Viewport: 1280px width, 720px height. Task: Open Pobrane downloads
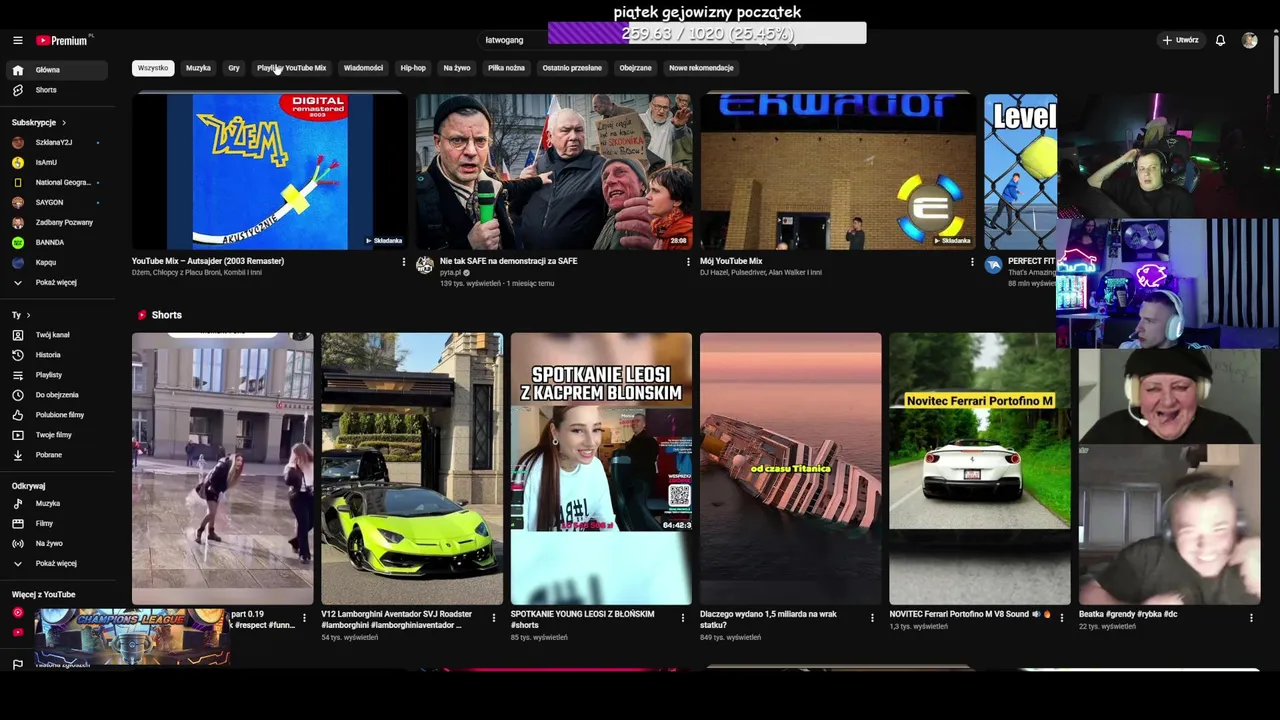[x=57, y=455]
